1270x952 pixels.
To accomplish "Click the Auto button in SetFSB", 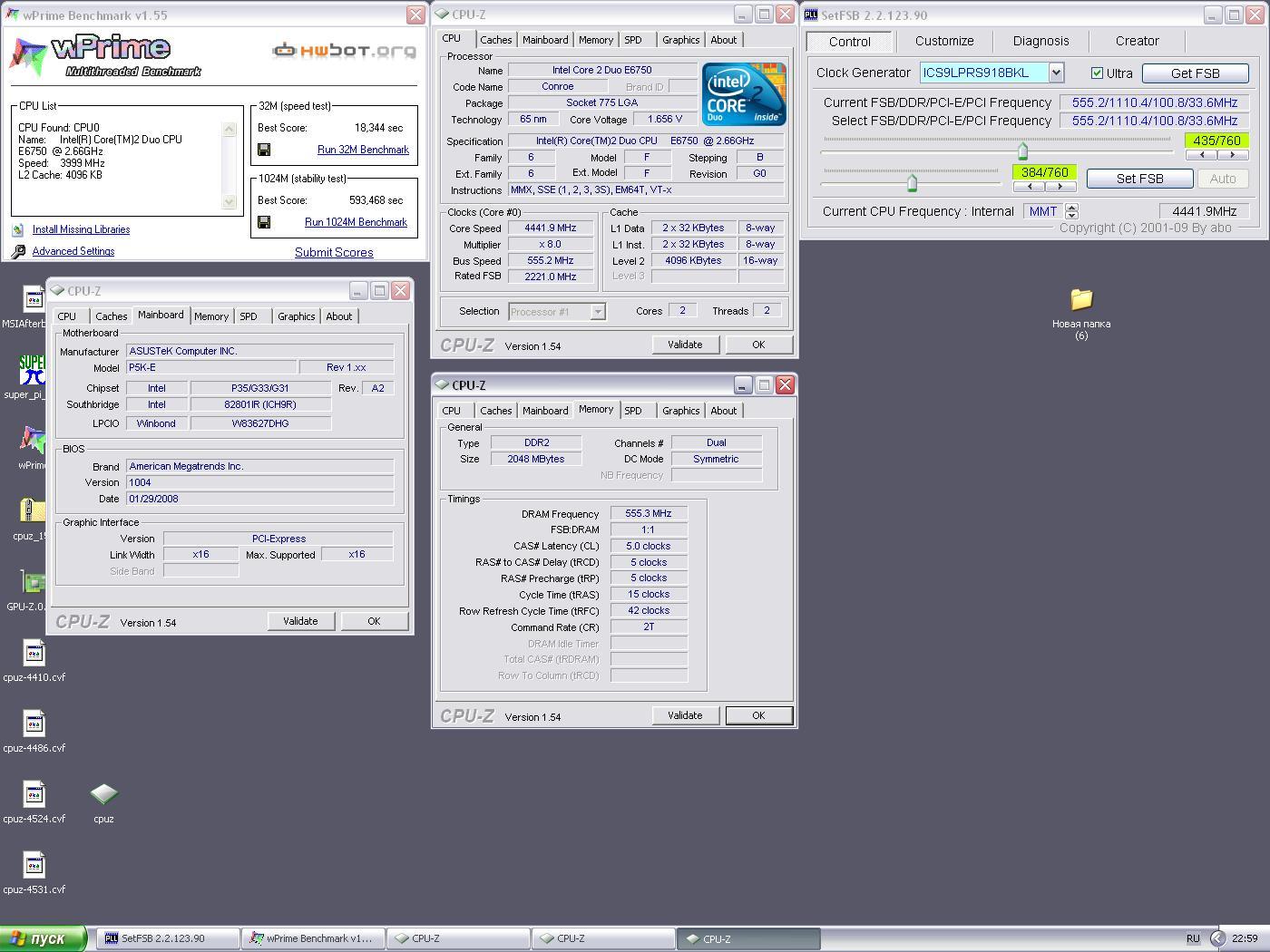I will [x=1222, y=179].
